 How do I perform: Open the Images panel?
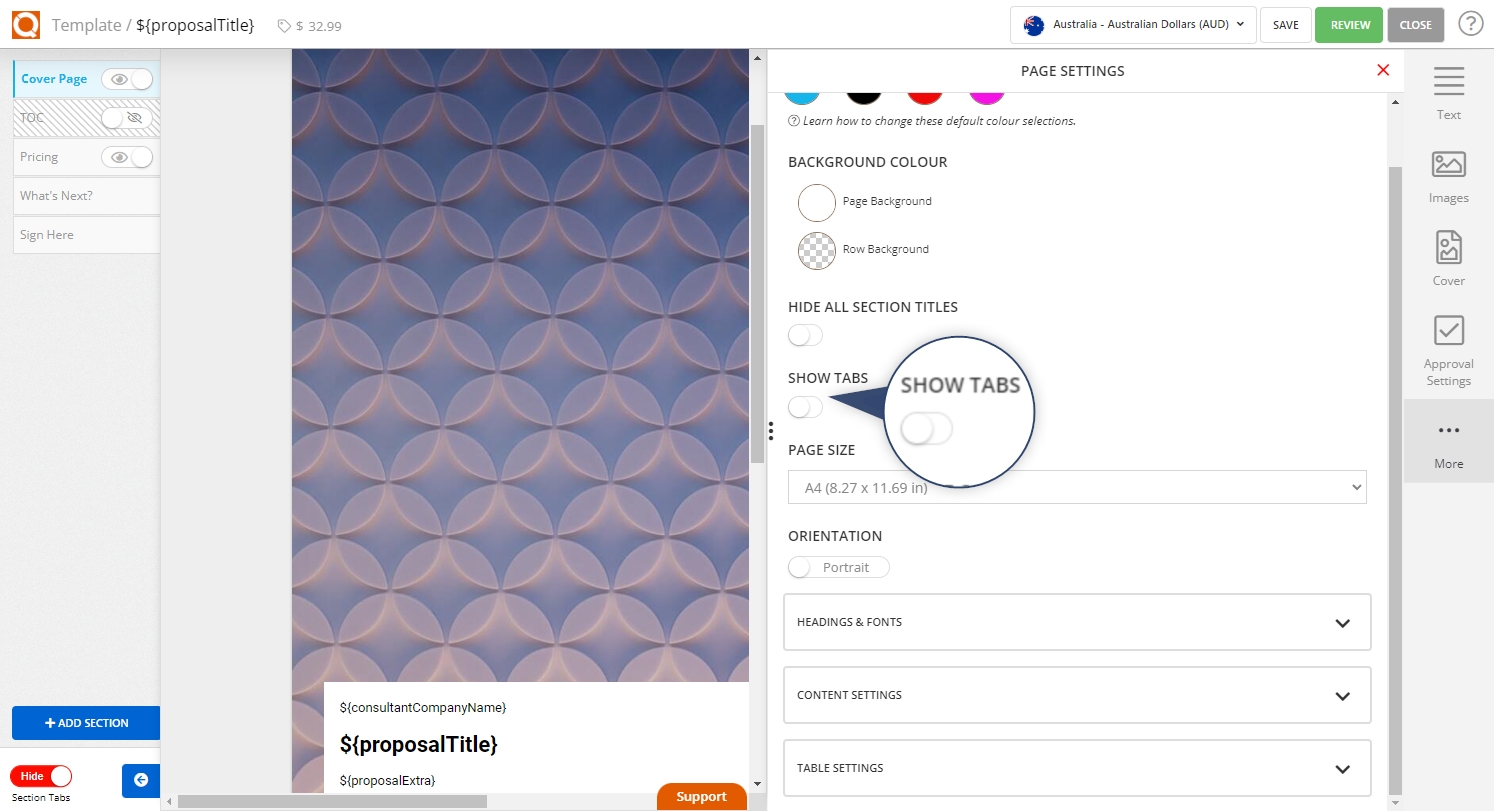(1448, 175)
